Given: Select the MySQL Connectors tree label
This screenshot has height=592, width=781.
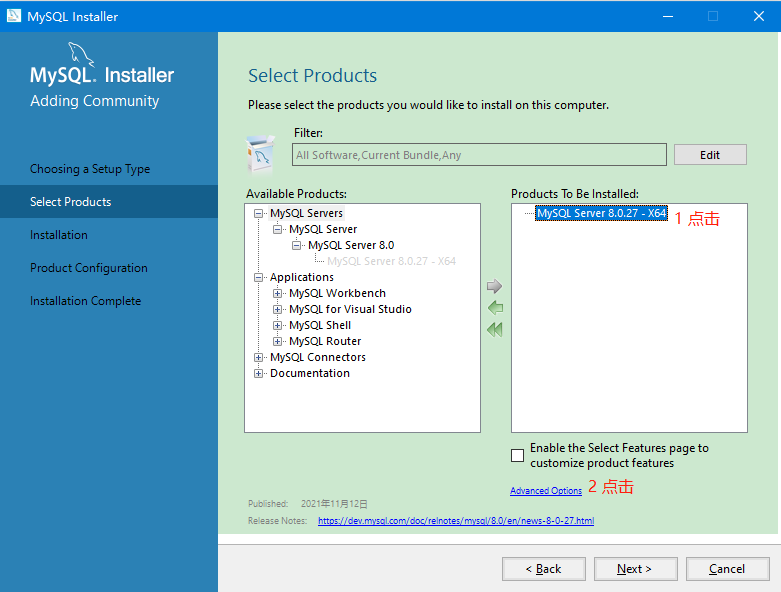Looking at the screenshot, I should pyautogui.click(x=318, y=356).
